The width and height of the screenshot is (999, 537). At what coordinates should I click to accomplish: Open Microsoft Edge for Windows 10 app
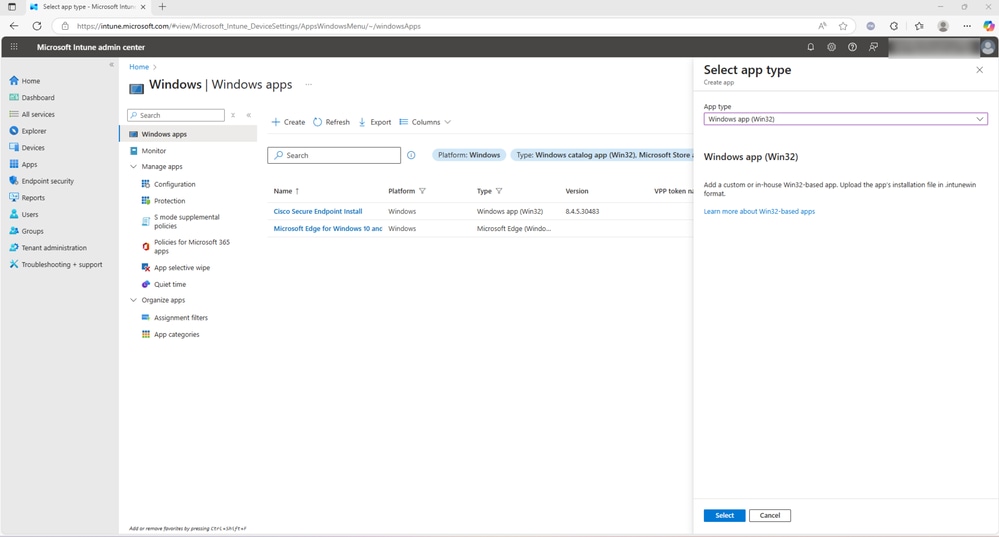coord(327,229)
